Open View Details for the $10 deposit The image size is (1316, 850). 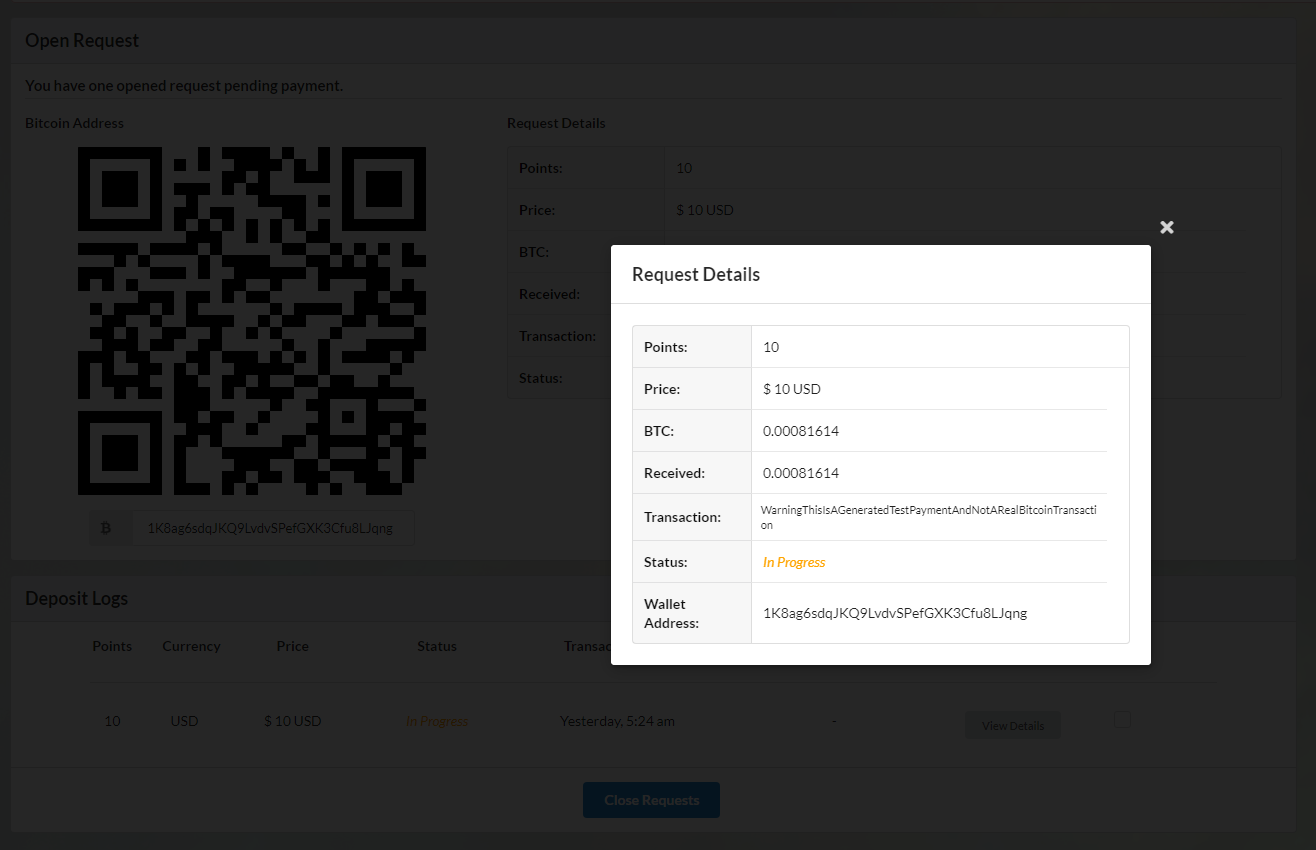tap(1013, 726)
